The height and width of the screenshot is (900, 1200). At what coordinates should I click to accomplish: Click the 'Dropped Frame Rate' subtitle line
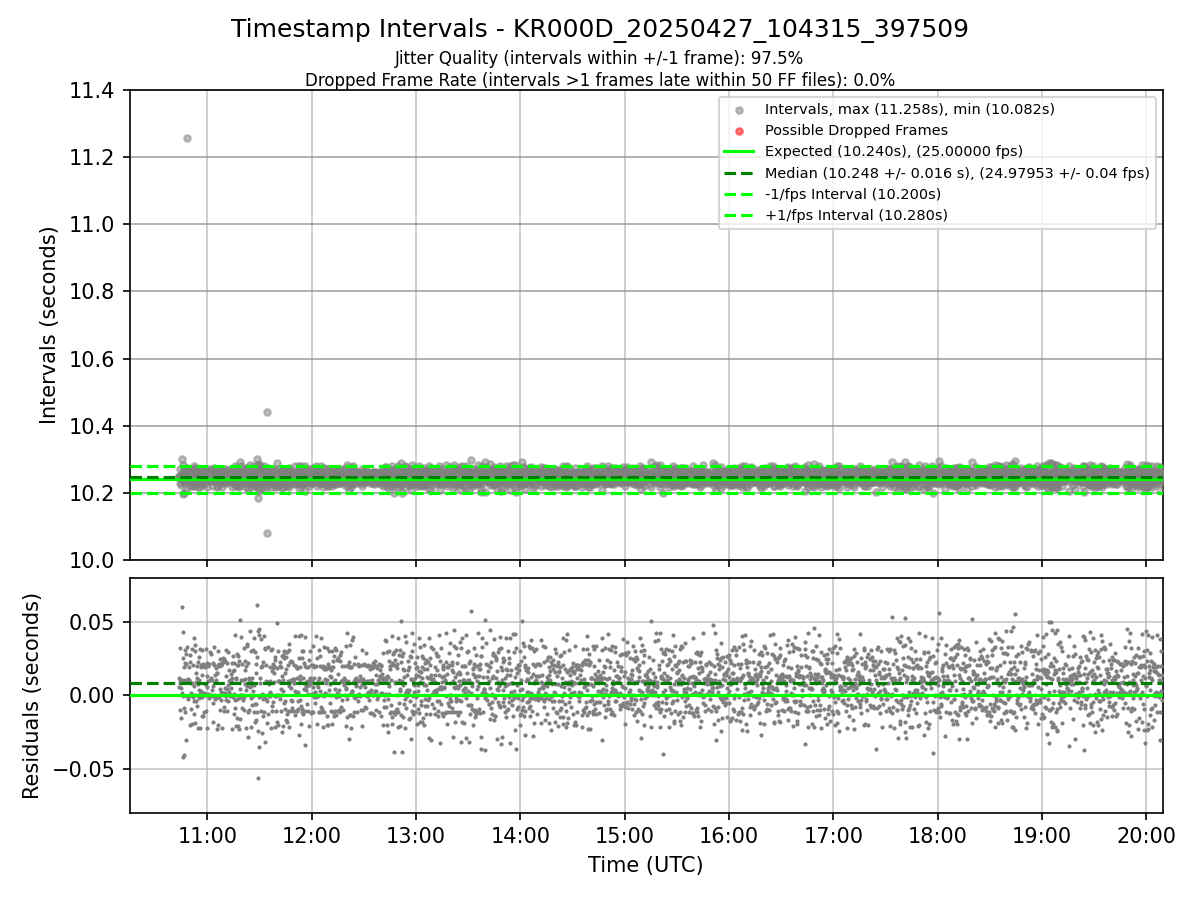(600, 80)
